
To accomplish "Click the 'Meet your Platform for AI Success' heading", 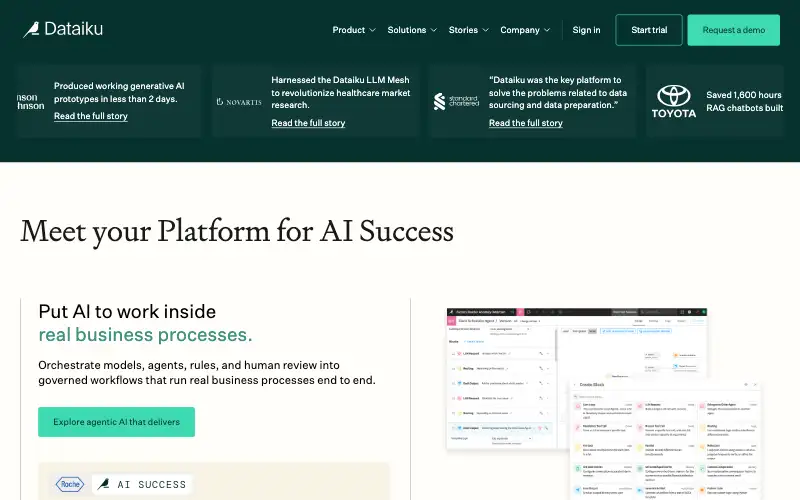I will tap(237, 232).
